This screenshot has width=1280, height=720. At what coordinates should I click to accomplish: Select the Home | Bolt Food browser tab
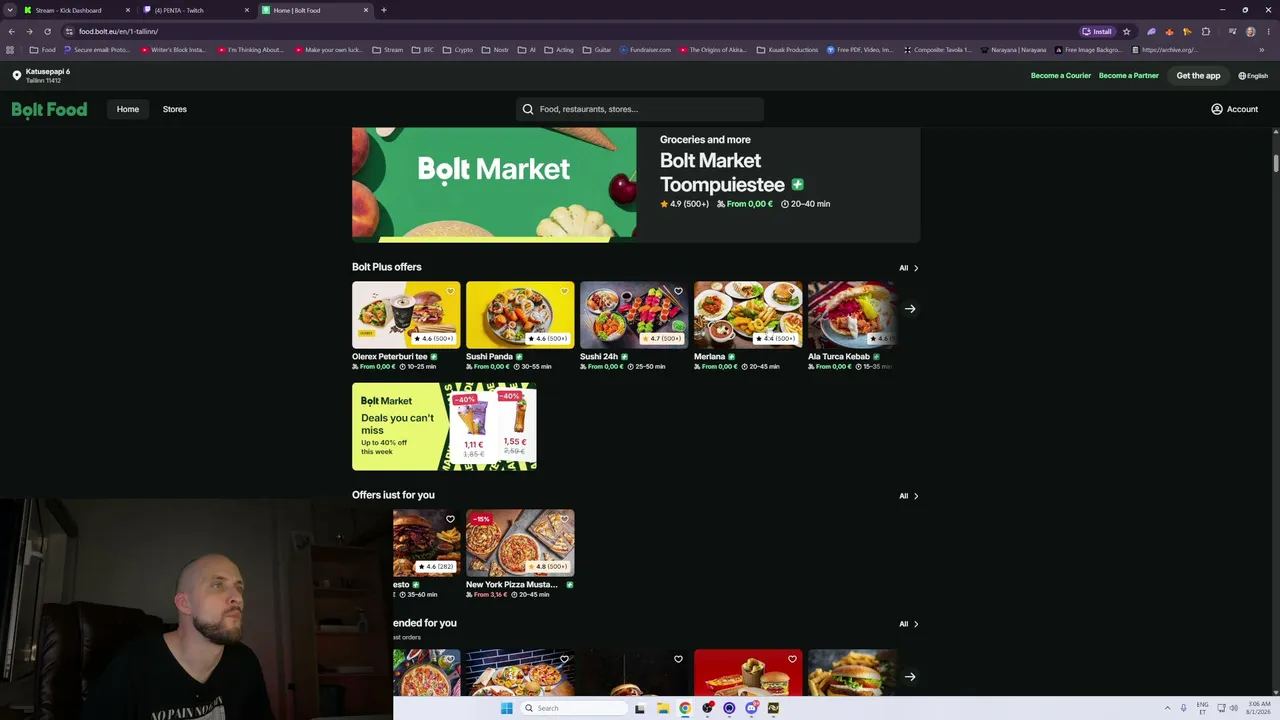point(315,10)
